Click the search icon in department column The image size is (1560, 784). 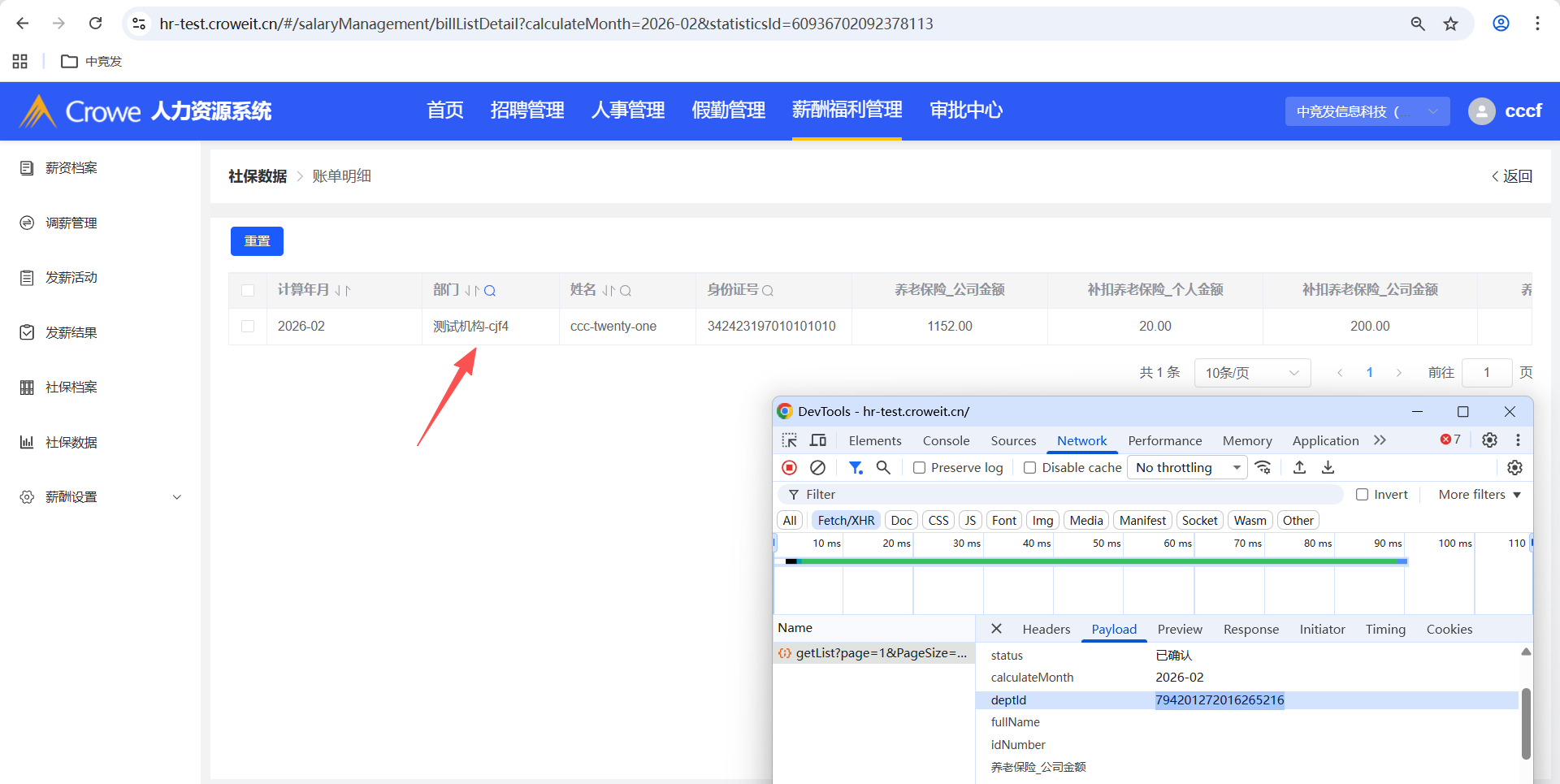click(490, 291)
